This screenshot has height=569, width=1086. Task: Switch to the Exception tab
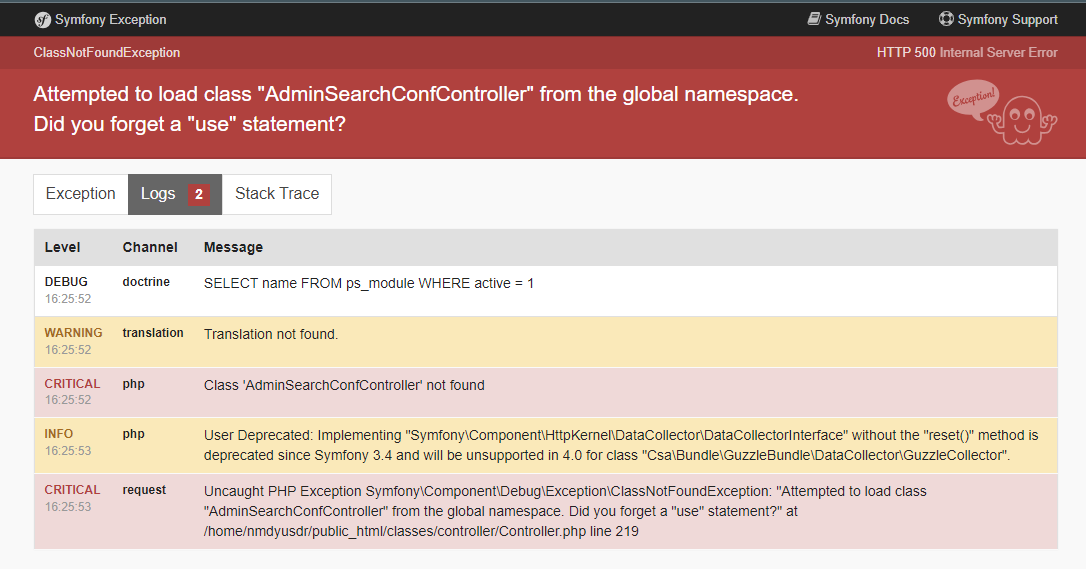pyautogui.click(x=80, y=194)
